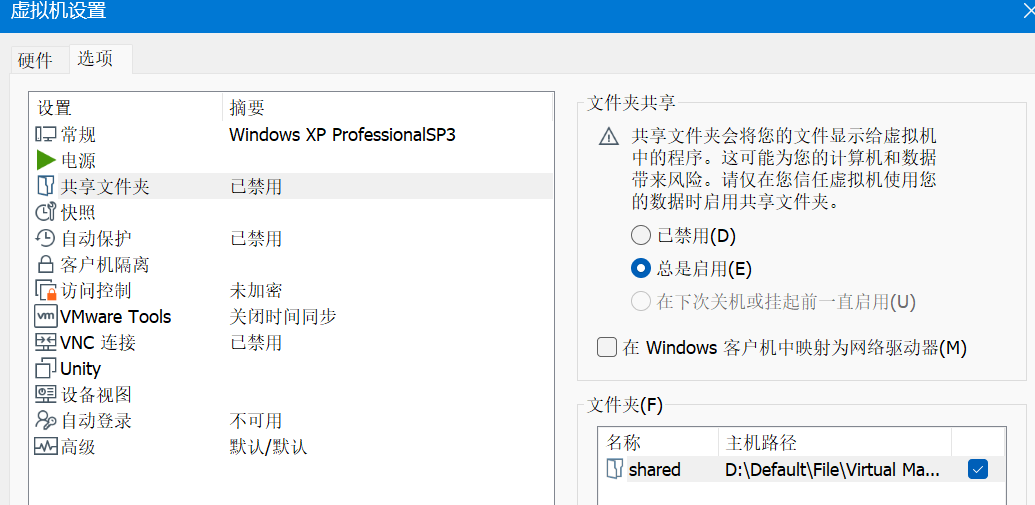Open the 自动登录 (Autologin) settings row
The width and height of the screenshot is (1035, 505).
point(96,421)
